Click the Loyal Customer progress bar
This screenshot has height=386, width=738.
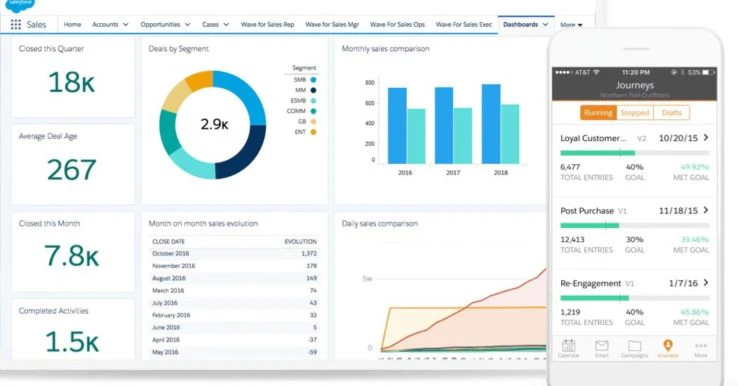tap(634, 153)
